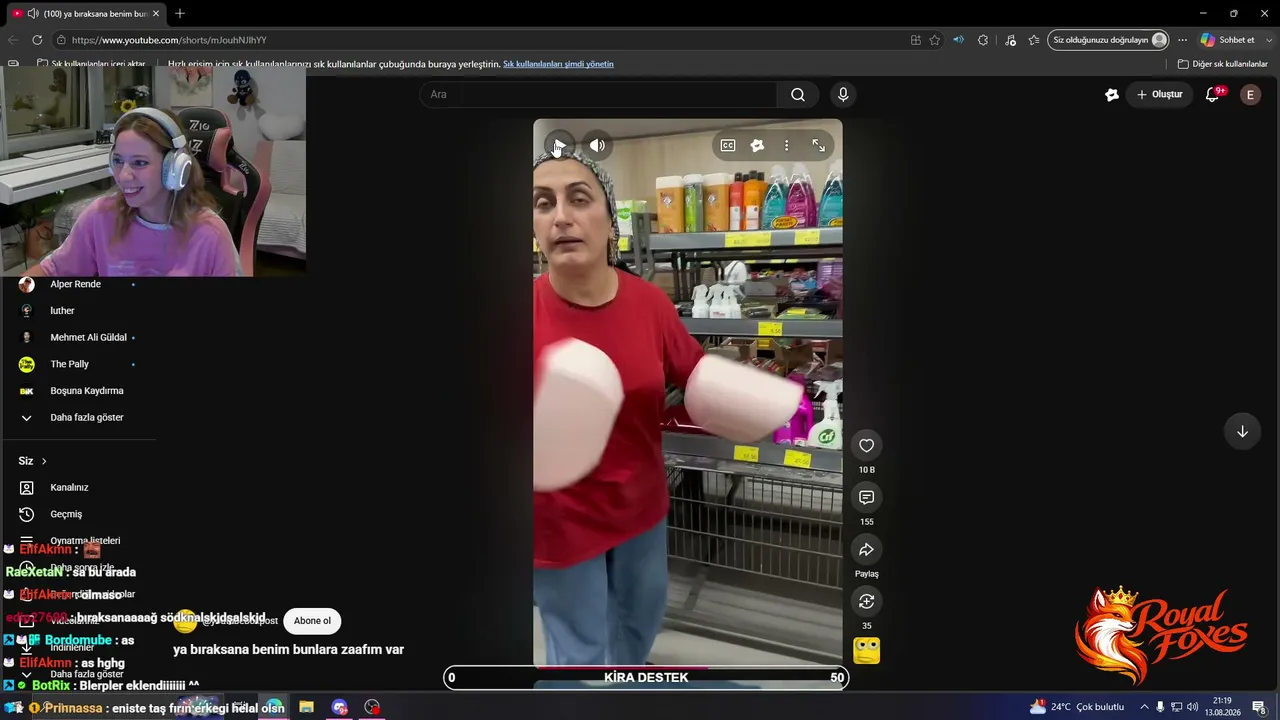This screenshot has width=1280, height=720.
Task: Open the browser extensions puzzle icon
Action: 983,40
